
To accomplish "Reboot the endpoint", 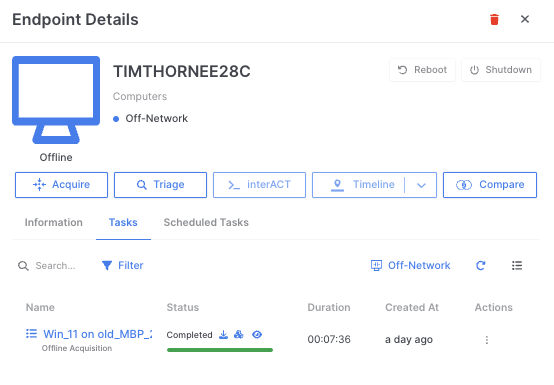I will (x=423, y=70).
